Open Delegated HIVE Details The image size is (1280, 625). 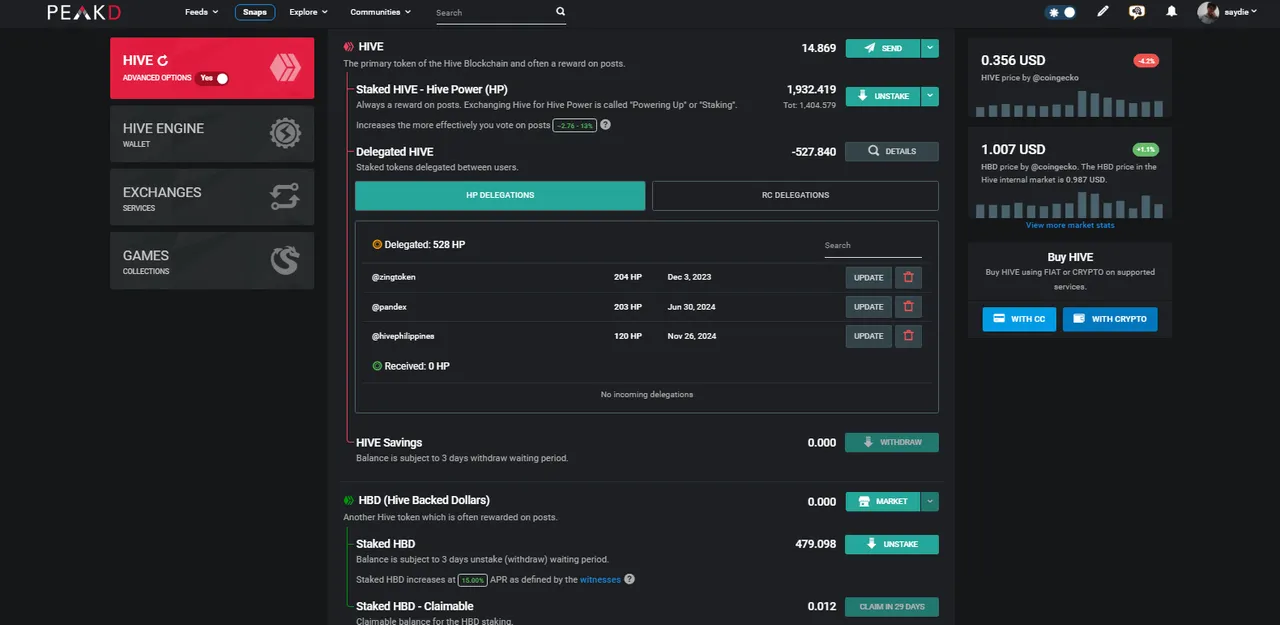892,151
